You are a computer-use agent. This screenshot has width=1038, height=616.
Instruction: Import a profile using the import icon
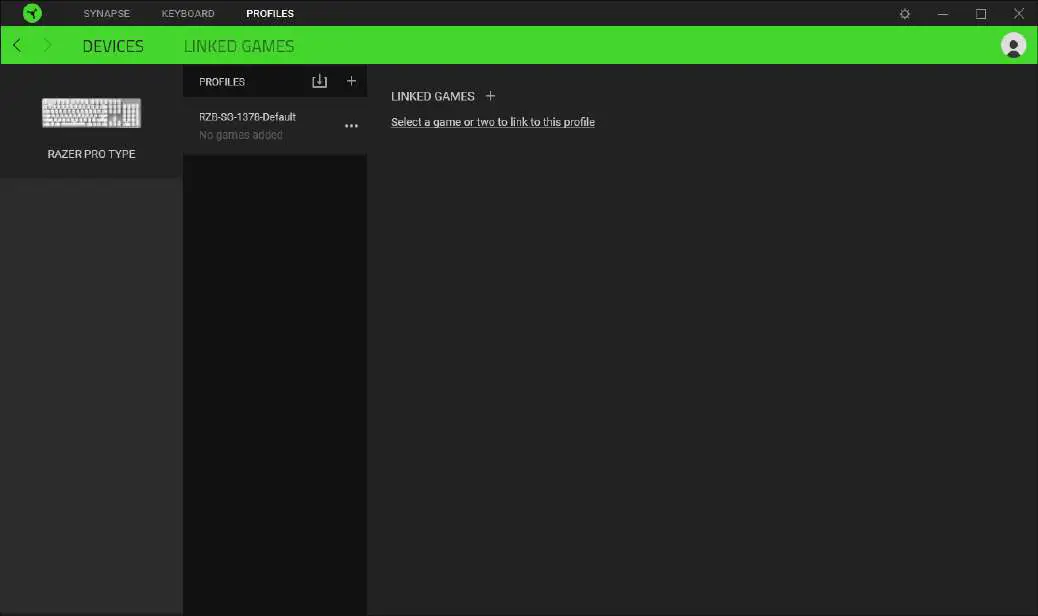[x=320, y=81]
